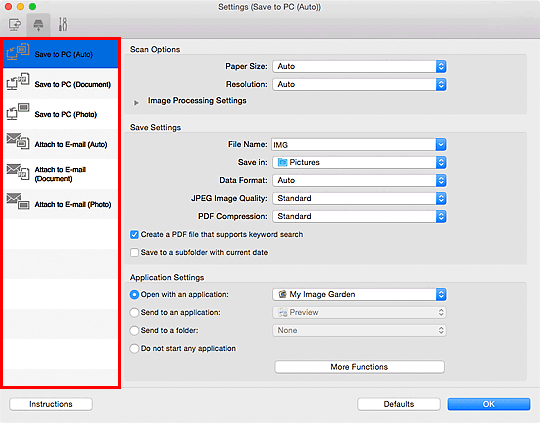Click the Instructions button
This screenshot has width=540, height=423.
(x=51, y=404)
